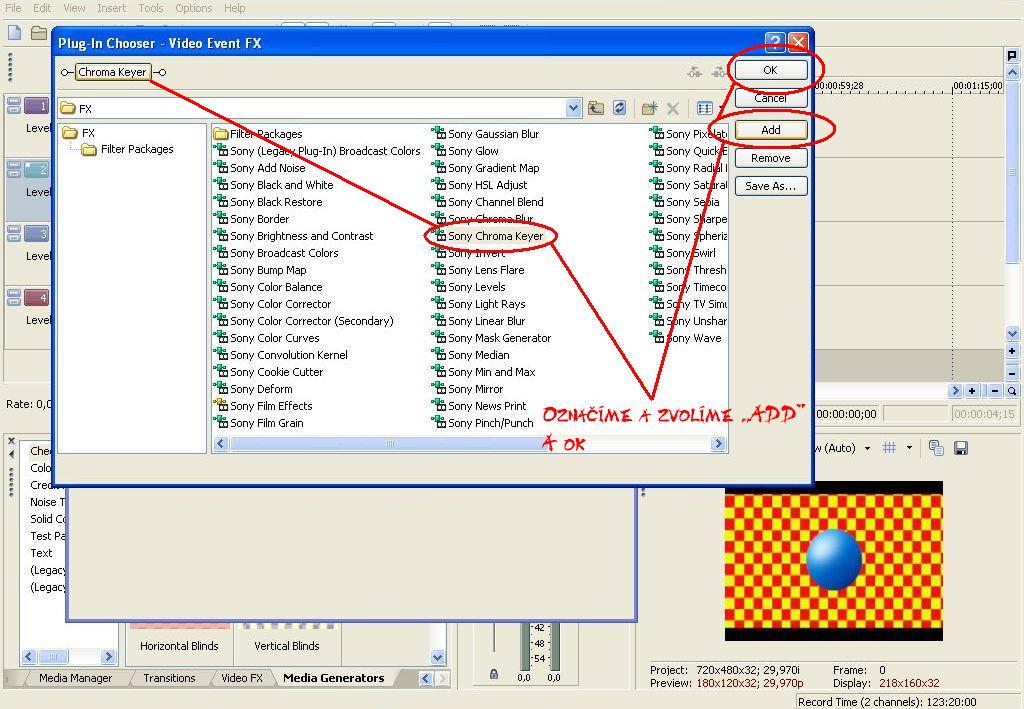The image size is (1024, 709).
Task: Switch to Video FX tab
Action: tap(242, 678)
